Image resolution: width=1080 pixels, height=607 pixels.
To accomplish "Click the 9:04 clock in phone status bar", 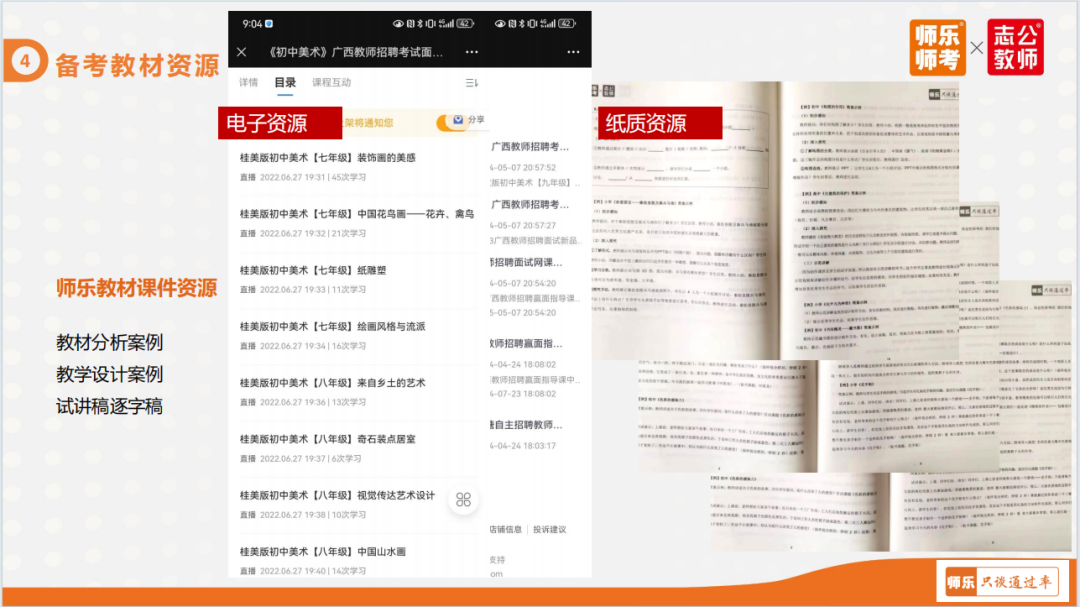I will [x=252, y=24].
